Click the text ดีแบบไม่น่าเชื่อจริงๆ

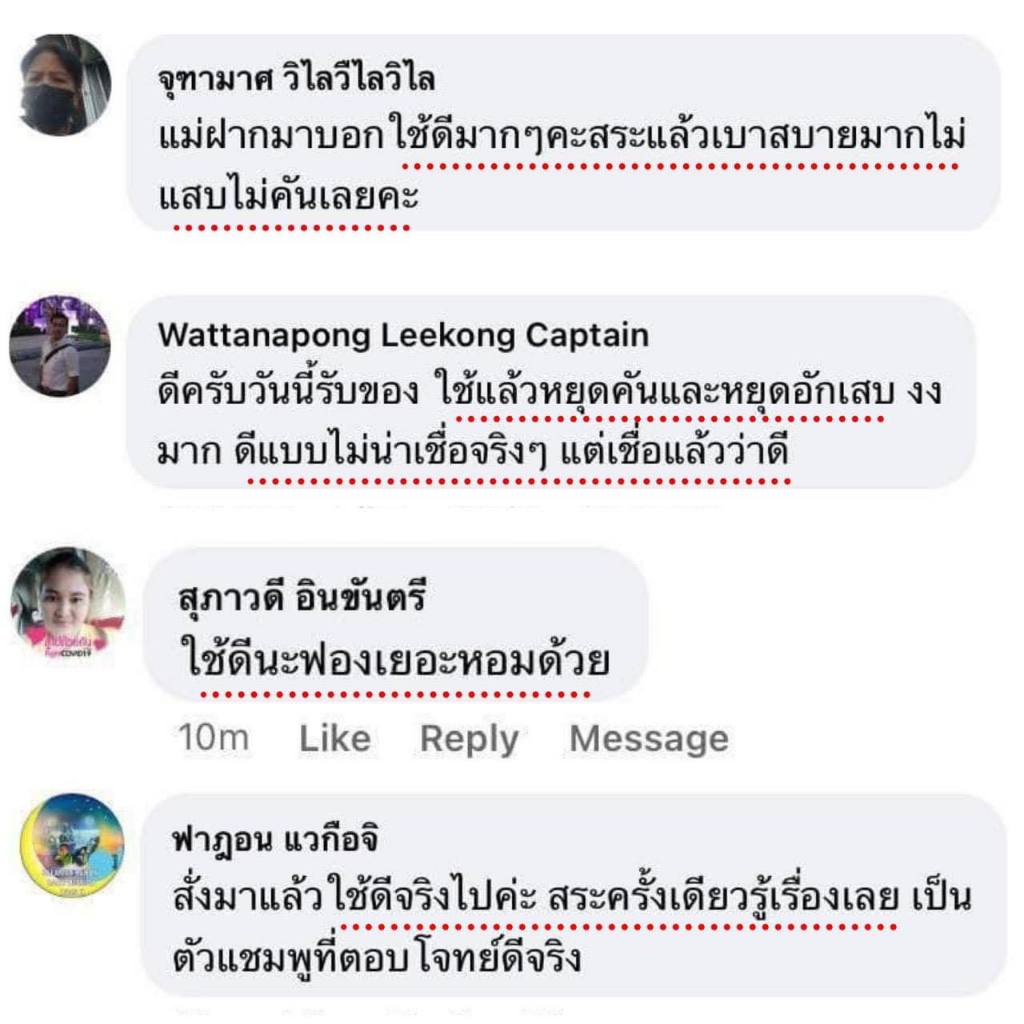391,452
